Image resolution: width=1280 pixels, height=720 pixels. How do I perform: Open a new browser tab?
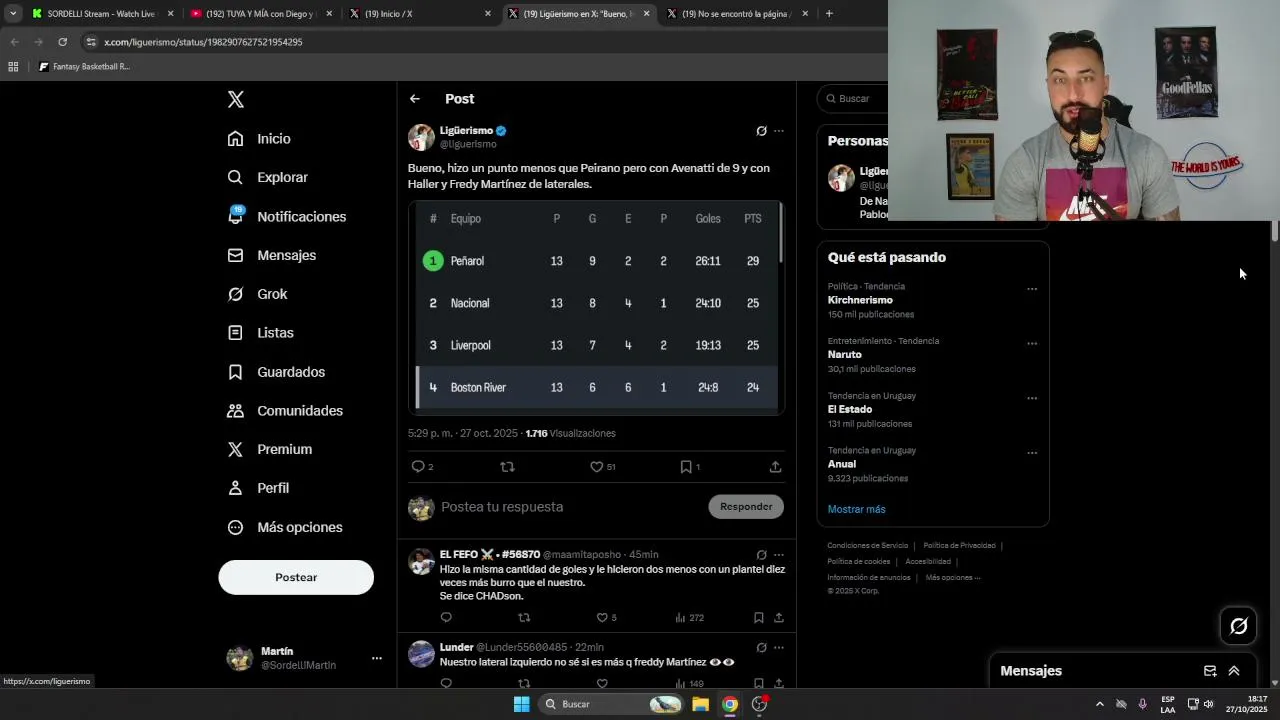coord(829,14)
